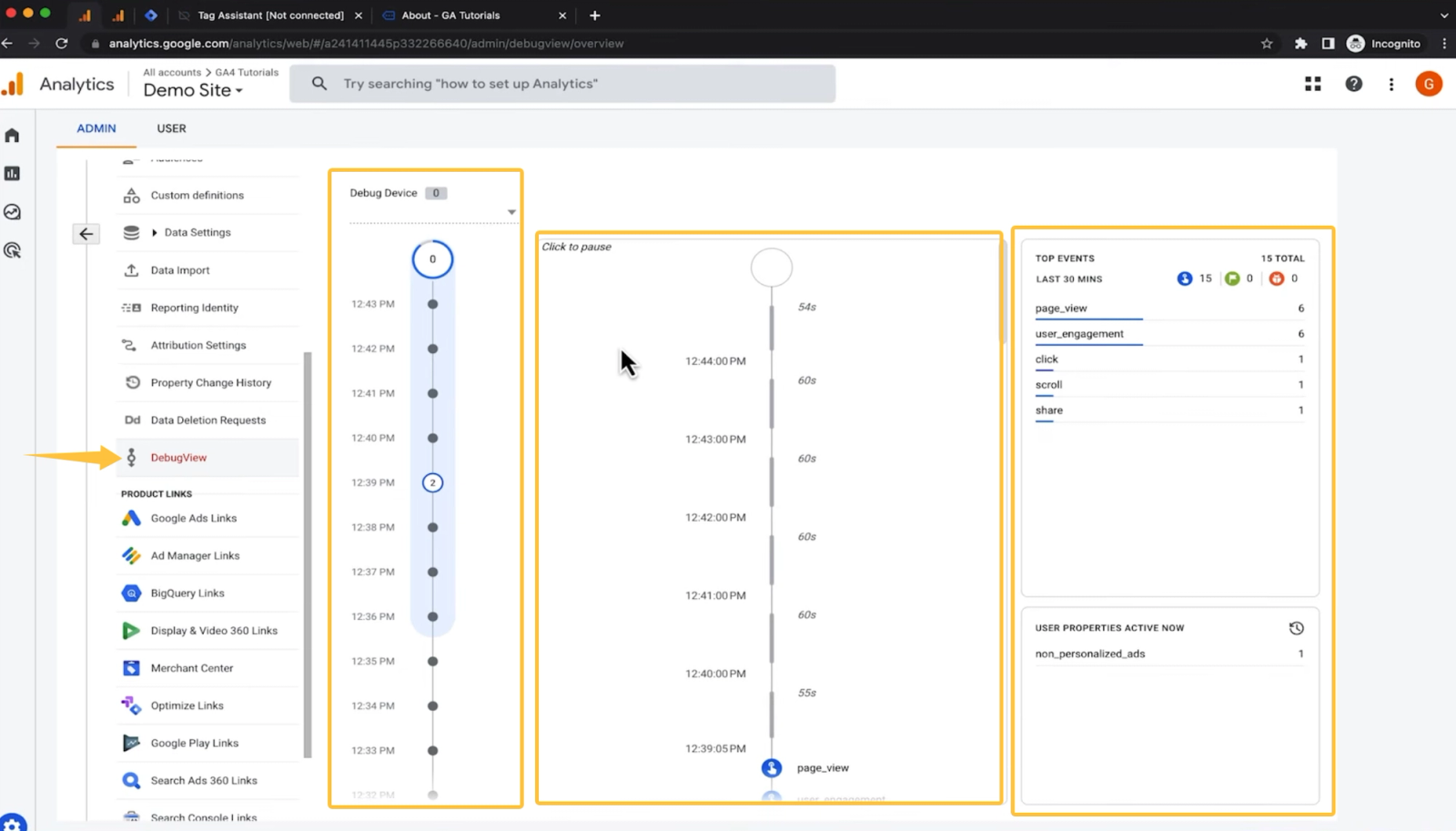
Task: Click the Analytics search field
Action: pyautogui.click(x=562, y=84)
